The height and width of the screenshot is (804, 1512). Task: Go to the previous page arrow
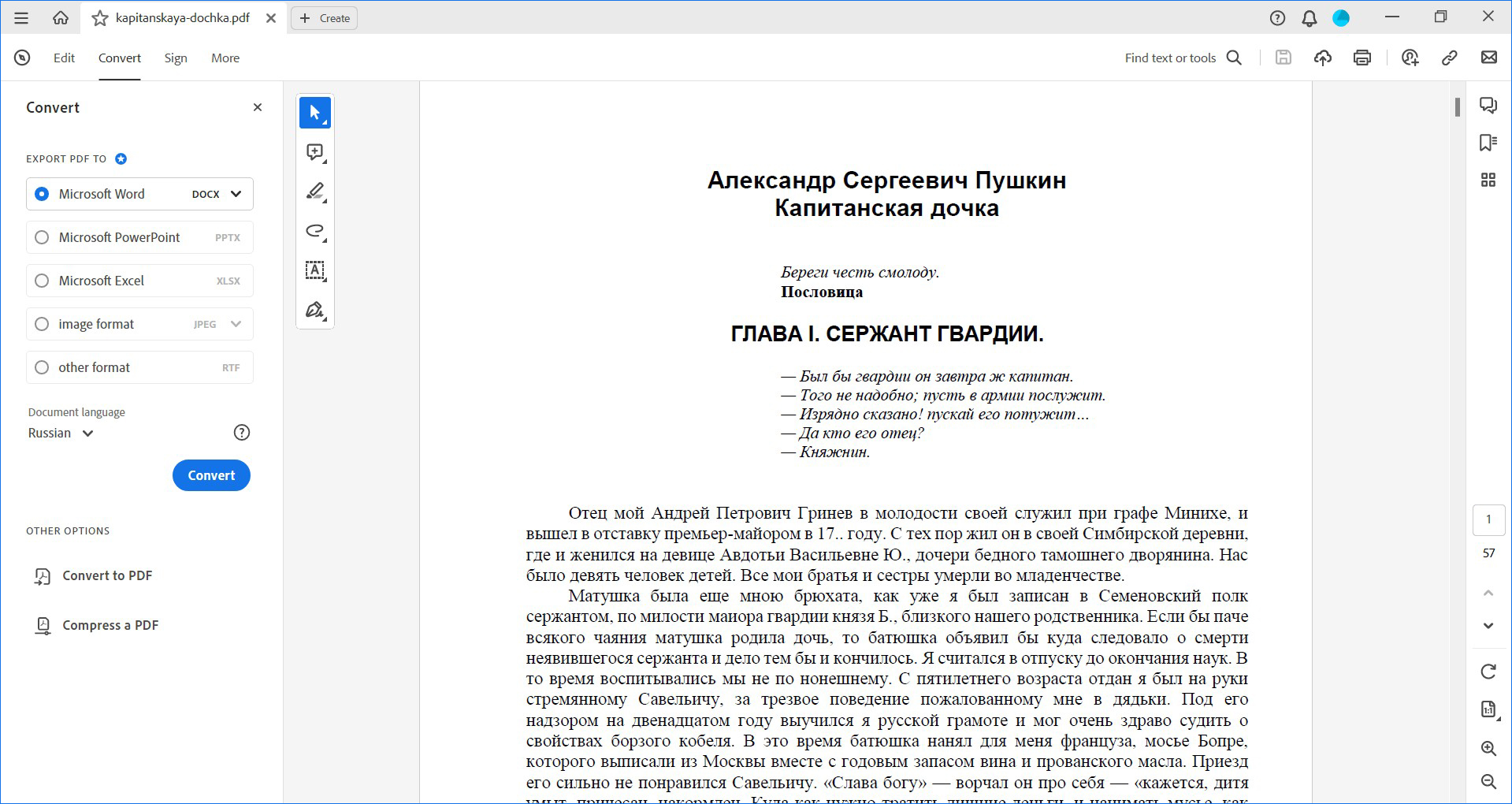1488,593
